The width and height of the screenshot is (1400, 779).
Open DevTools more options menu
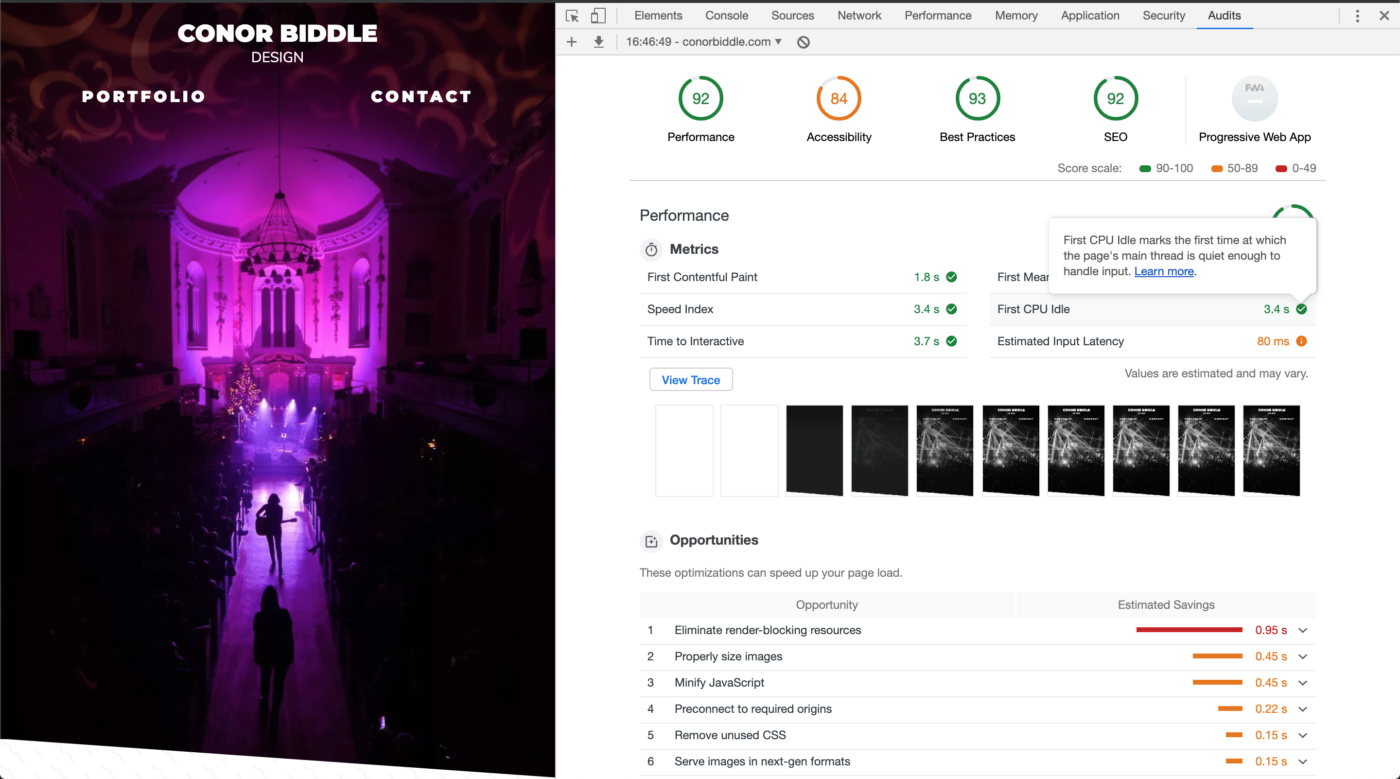pos(1357,16)
